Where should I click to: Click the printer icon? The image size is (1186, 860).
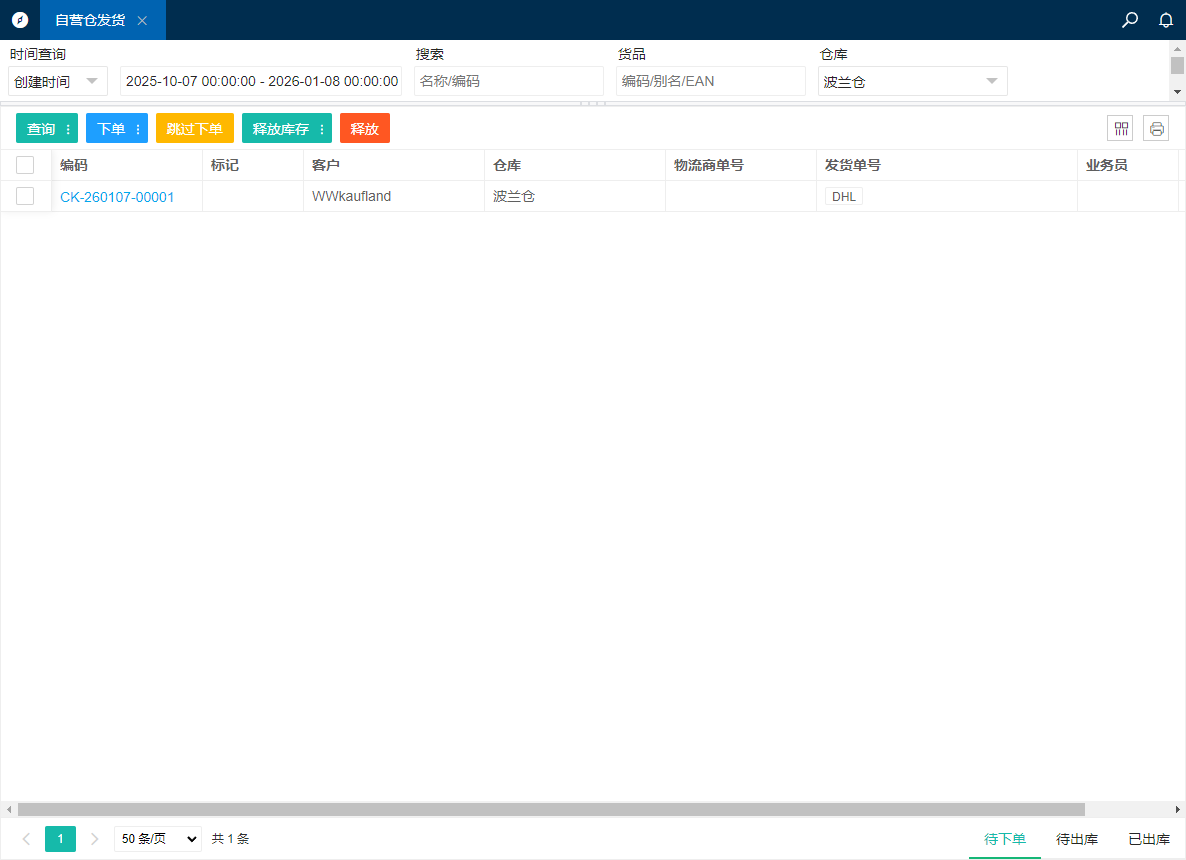coord(1156,128)
